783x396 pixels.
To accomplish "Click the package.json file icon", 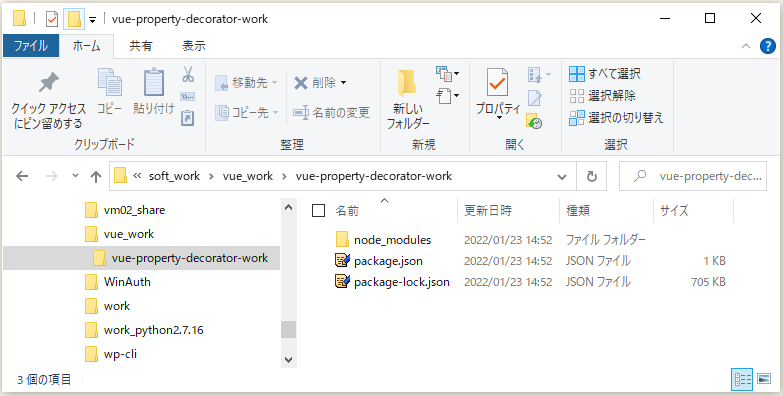I will (x=343, y=261).
